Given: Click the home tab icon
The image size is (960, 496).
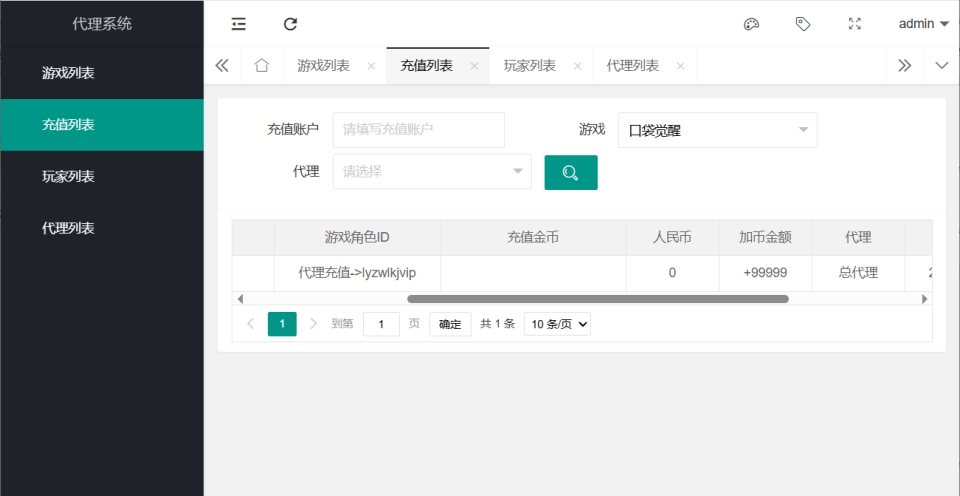Looking at the screenshot, I should tap(261, 66).
